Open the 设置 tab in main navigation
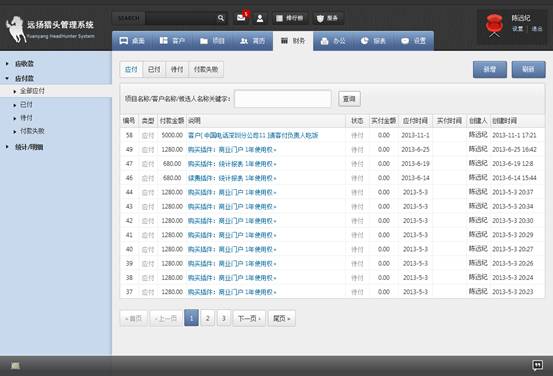 click(414, 41)
